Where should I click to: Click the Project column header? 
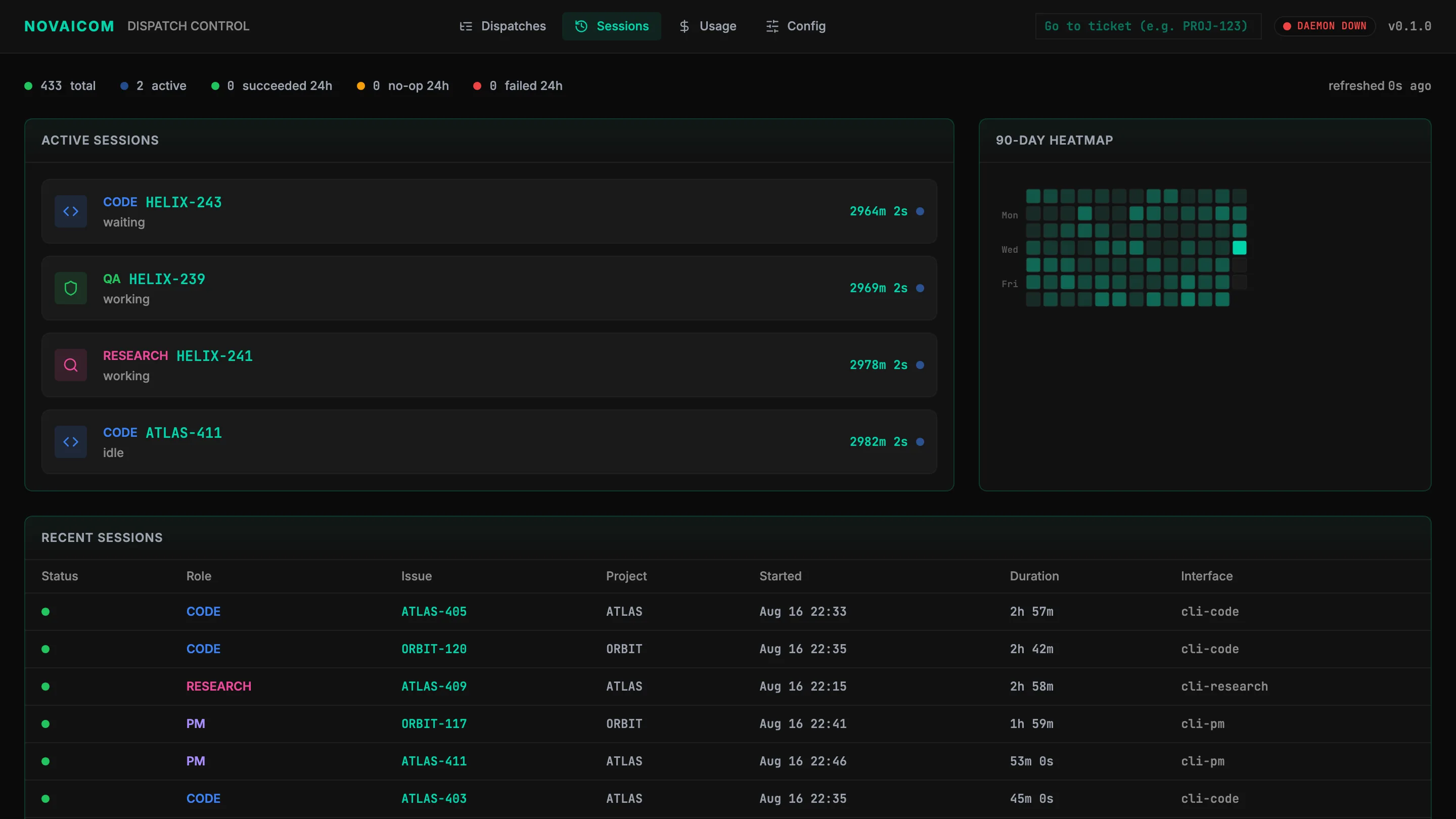coord(626,576)
